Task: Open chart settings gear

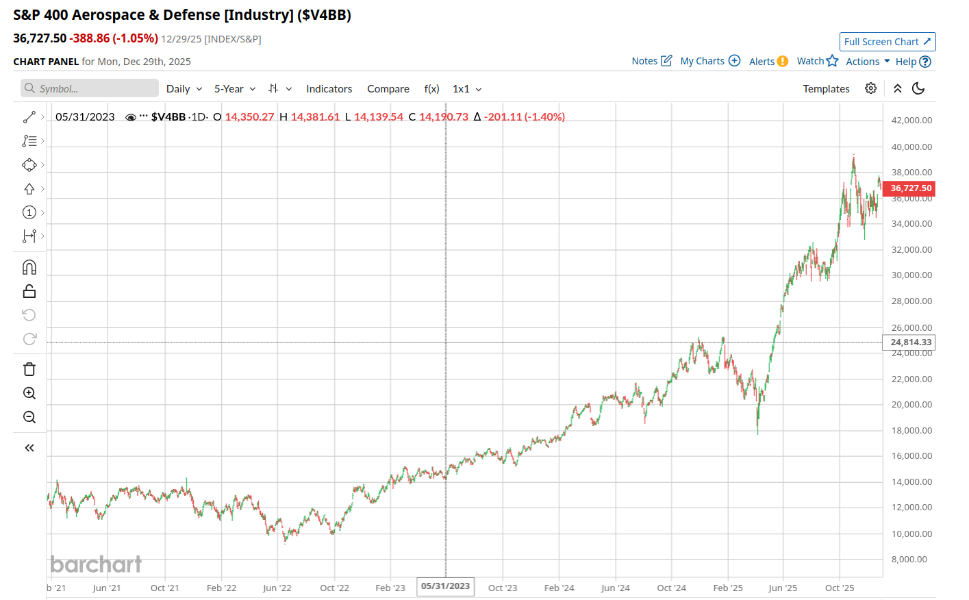Action: coord(871,89)
